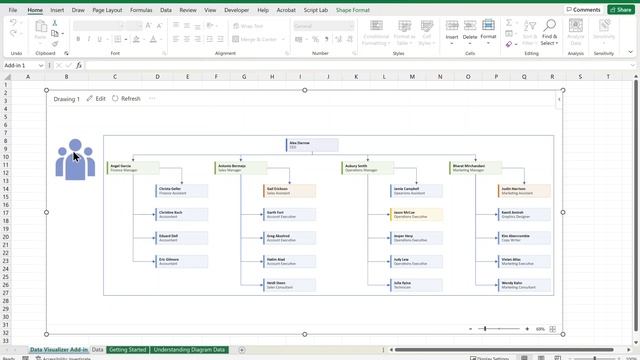Click the diagram zoom out minus button
Screen dimensions: 640x360
[471, 329]
